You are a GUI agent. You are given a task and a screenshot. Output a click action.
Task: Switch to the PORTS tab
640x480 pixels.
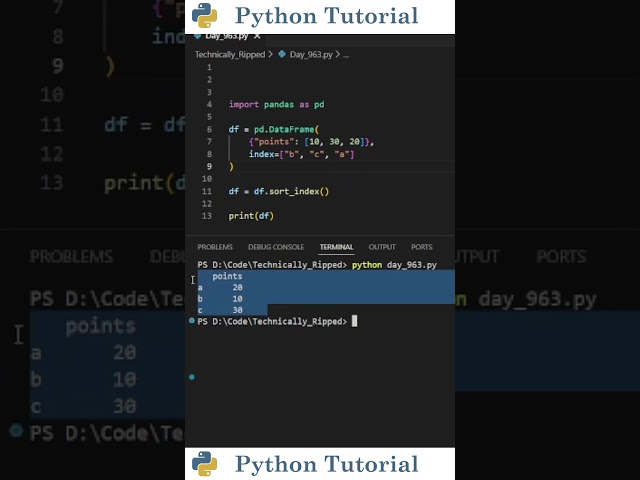click(x=422, y=247)
